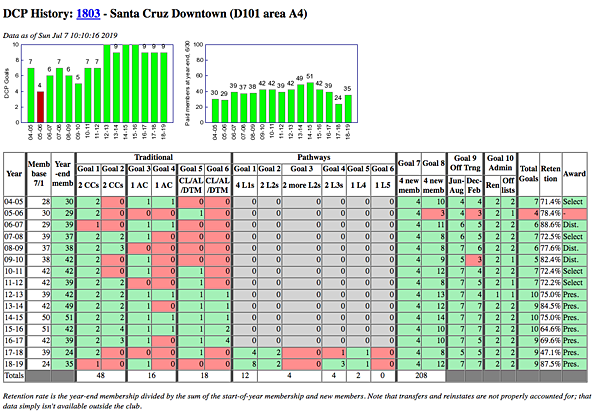Screen dimensions: 600x415
Task: Click the '4 L1s' subheader
Action: coord(245,186)
